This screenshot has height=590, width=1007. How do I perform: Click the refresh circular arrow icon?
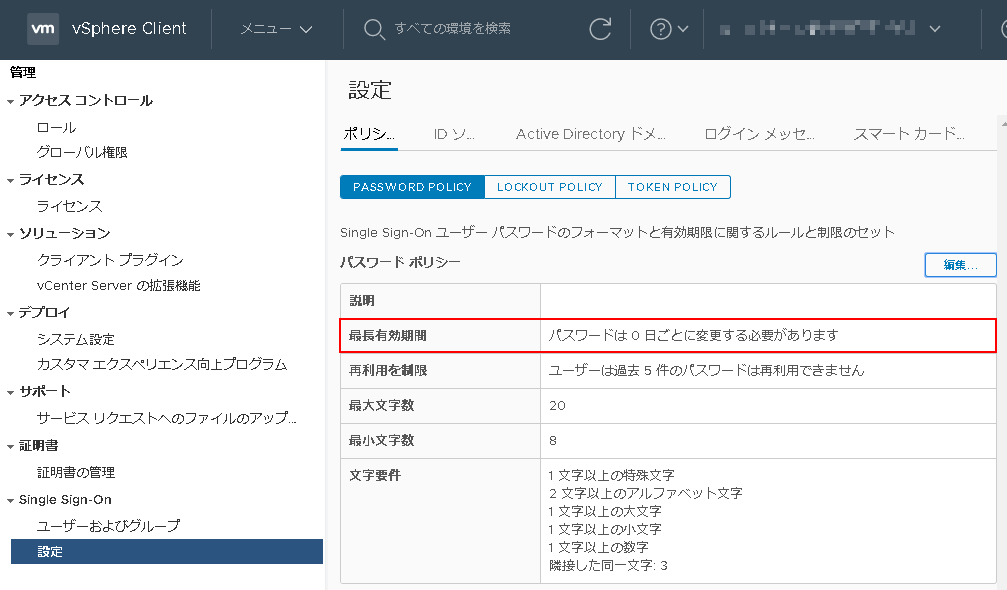(600, 29)
